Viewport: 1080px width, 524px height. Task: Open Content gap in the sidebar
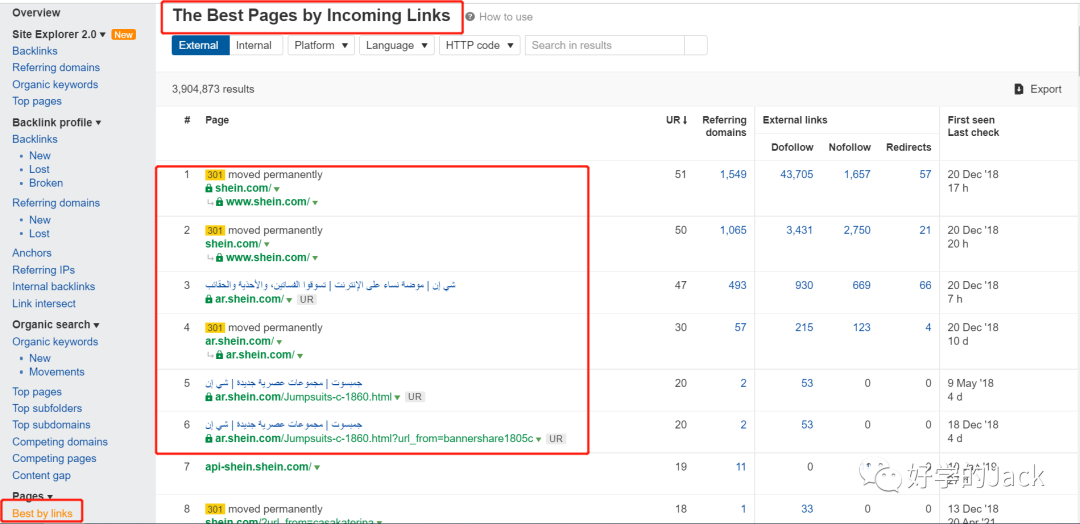point(41,475)
